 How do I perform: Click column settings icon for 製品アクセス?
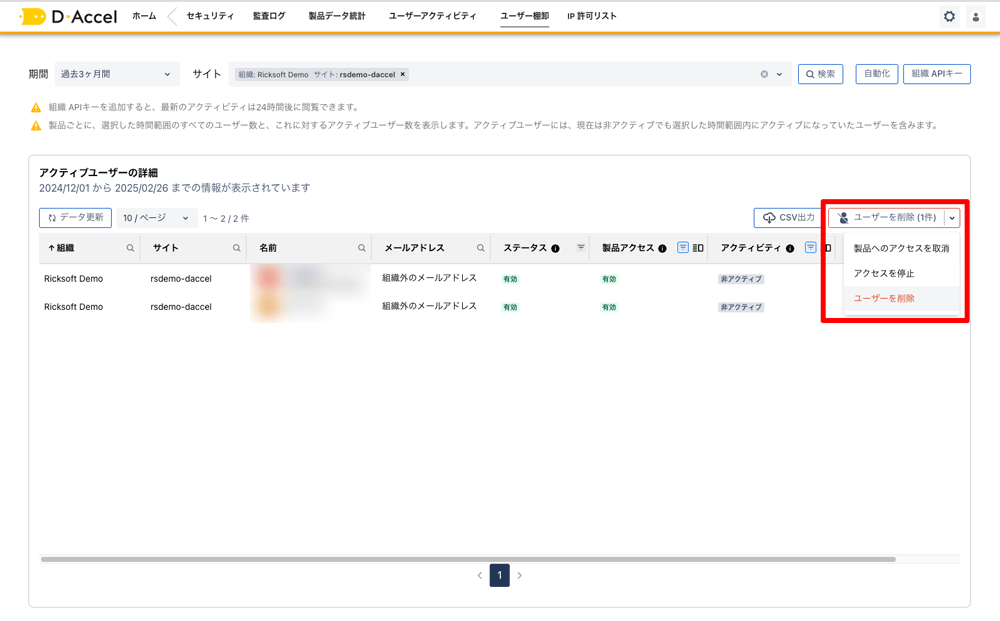point(698,248)
